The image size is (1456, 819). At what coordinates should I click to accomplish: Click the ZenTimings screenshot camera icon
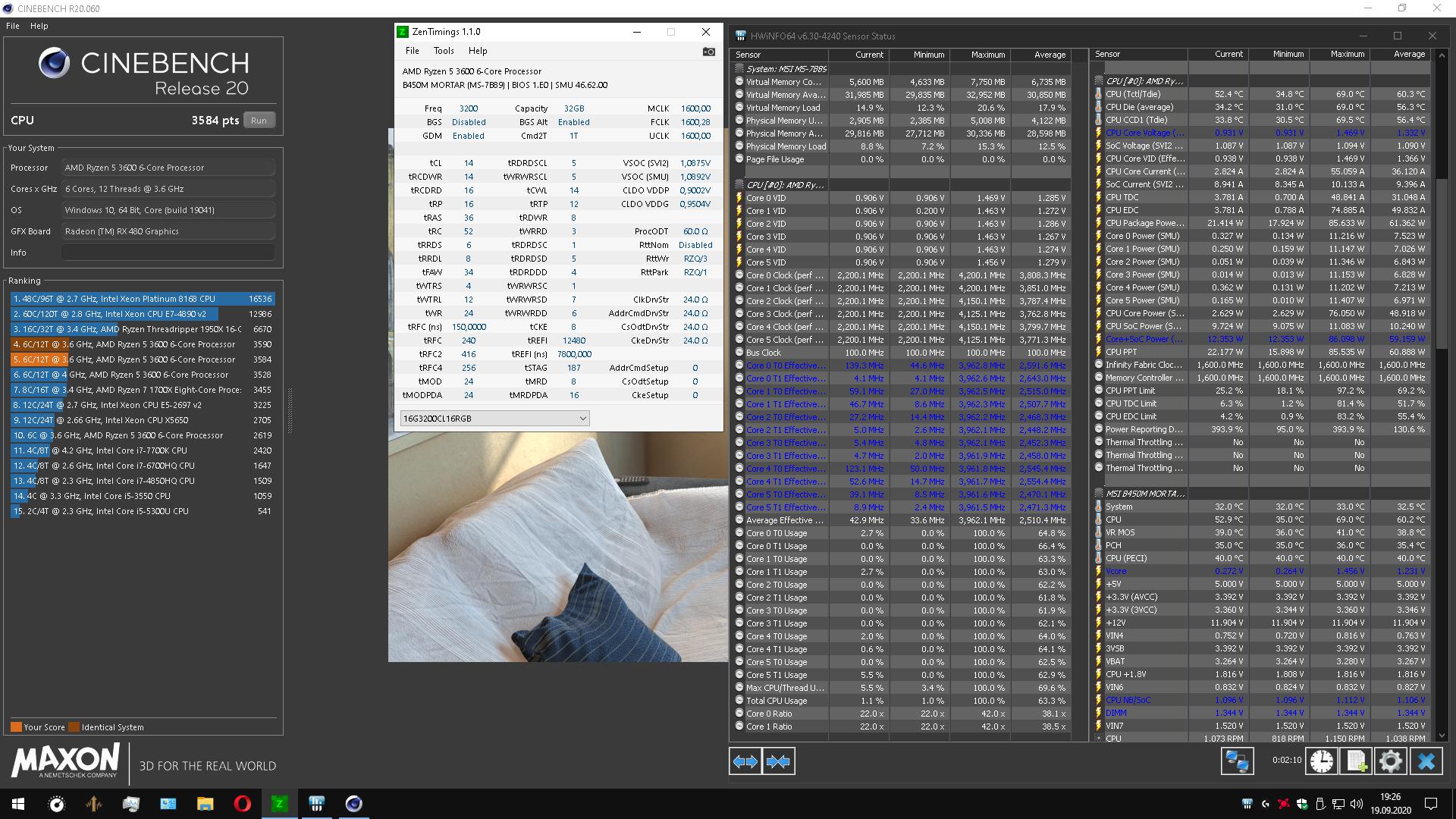point(708,52)
